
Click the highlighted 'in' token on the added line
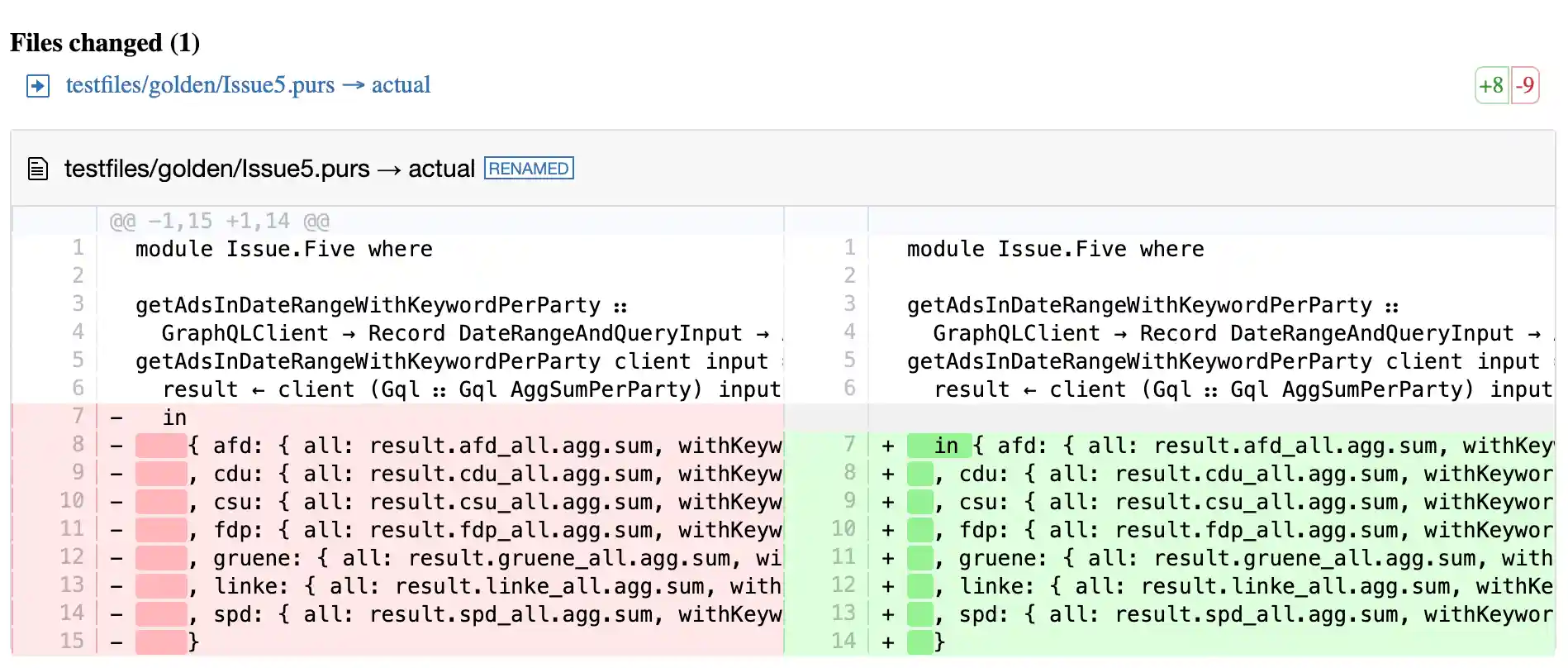pos(945,446)
